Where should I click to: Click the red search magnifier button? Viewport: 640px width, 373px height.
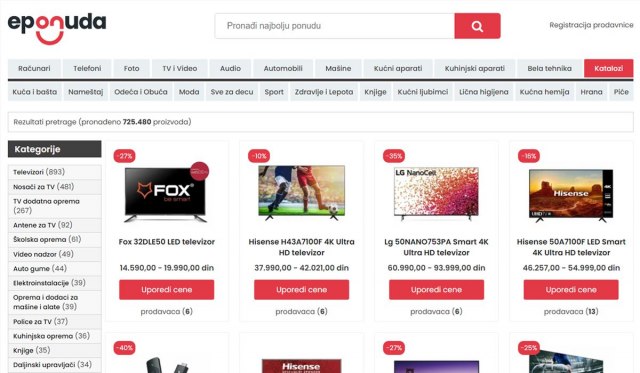coord(477,26)
